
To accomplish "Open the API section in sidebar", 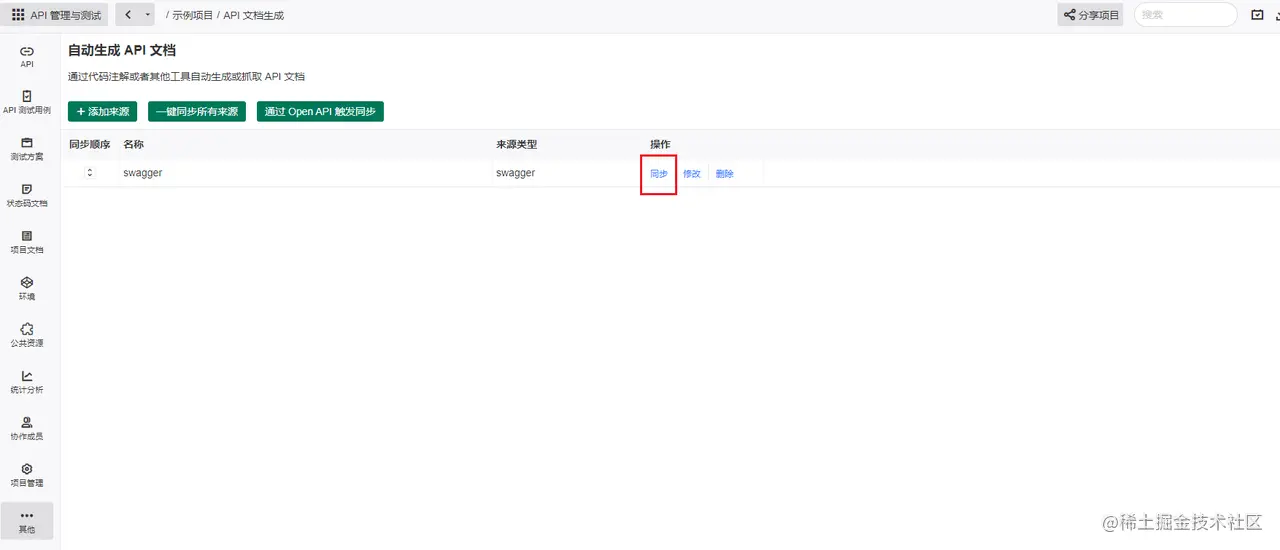I will 27,56.
